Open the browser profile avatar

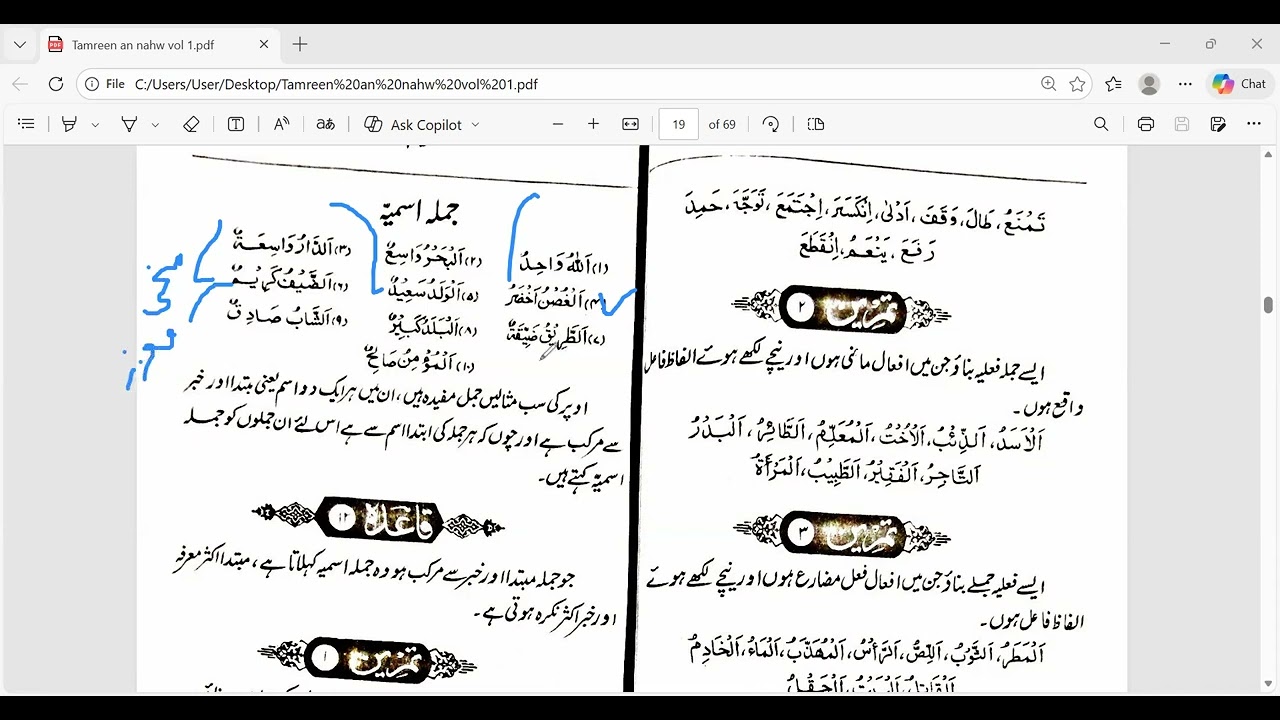(1149, 84)
